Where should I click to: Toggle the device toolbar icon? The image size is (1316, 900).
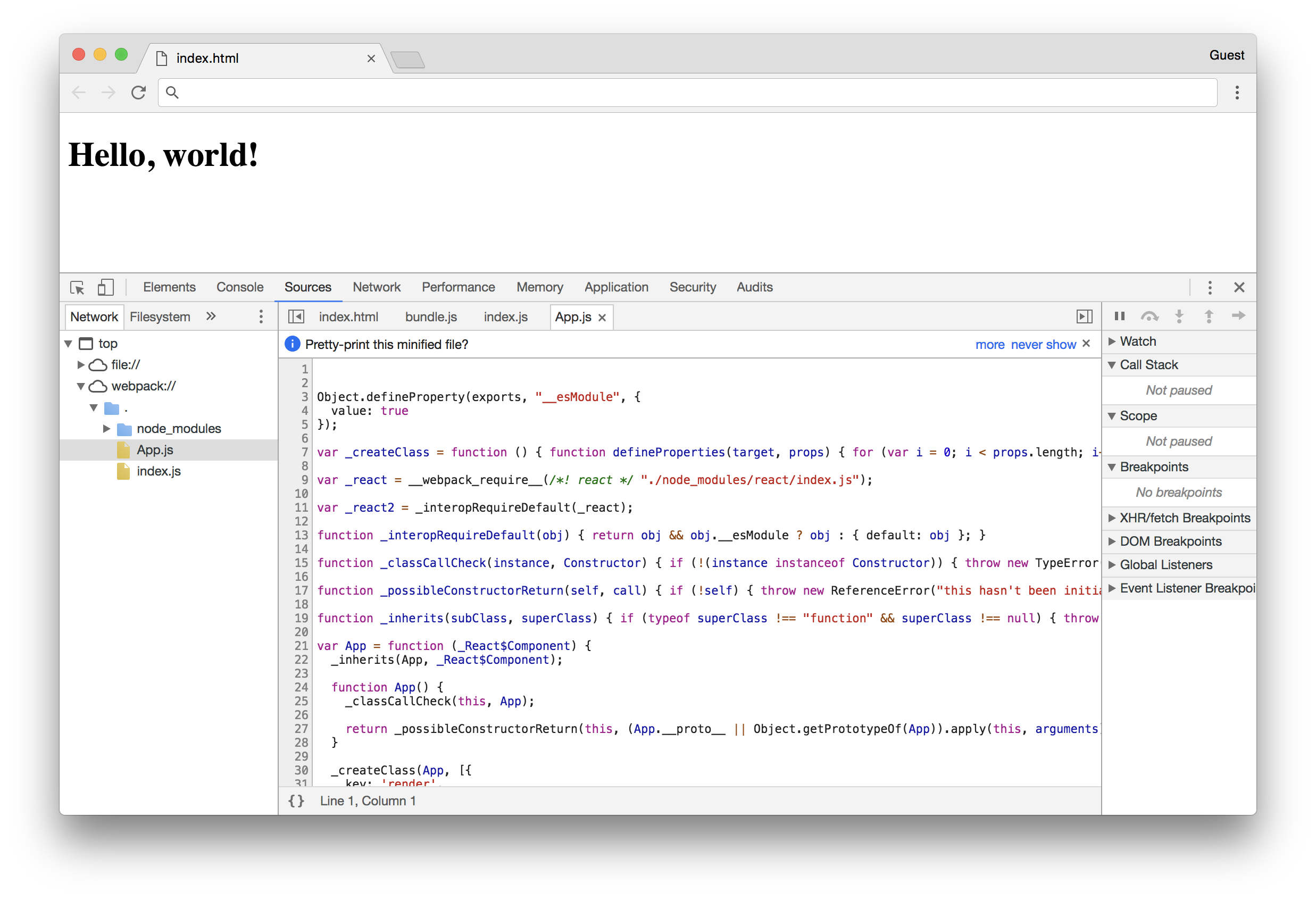(x=105, y=287)
